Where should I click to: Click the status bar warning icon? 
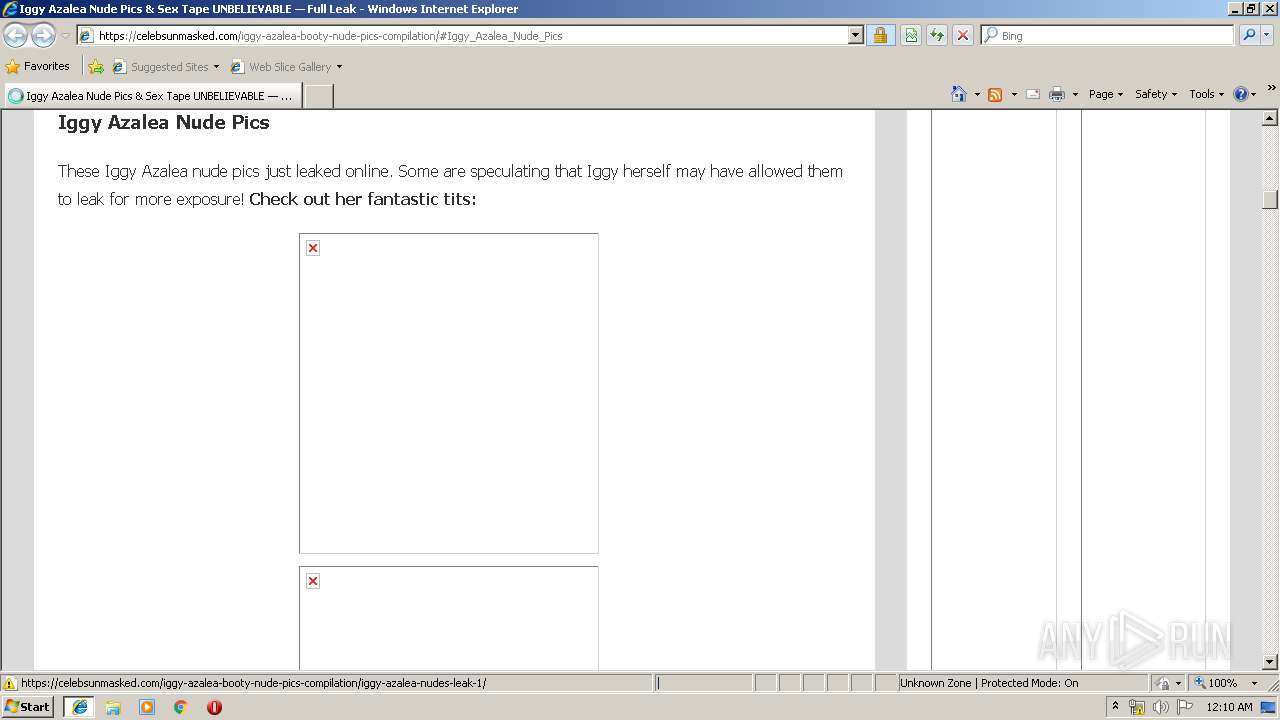[x=10, y=683]
